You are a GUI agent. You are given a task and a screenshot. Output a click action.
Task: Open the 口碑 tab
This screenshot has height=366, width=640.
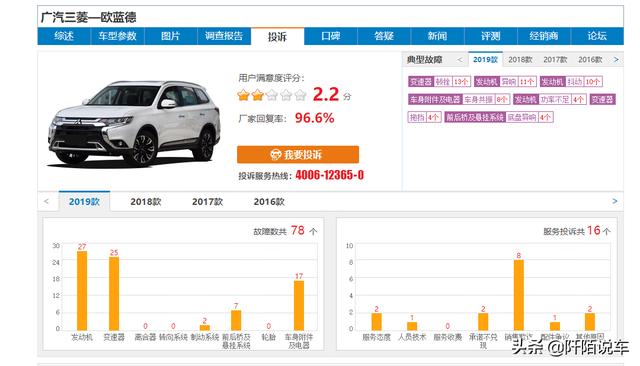click(x=331, y=36)
